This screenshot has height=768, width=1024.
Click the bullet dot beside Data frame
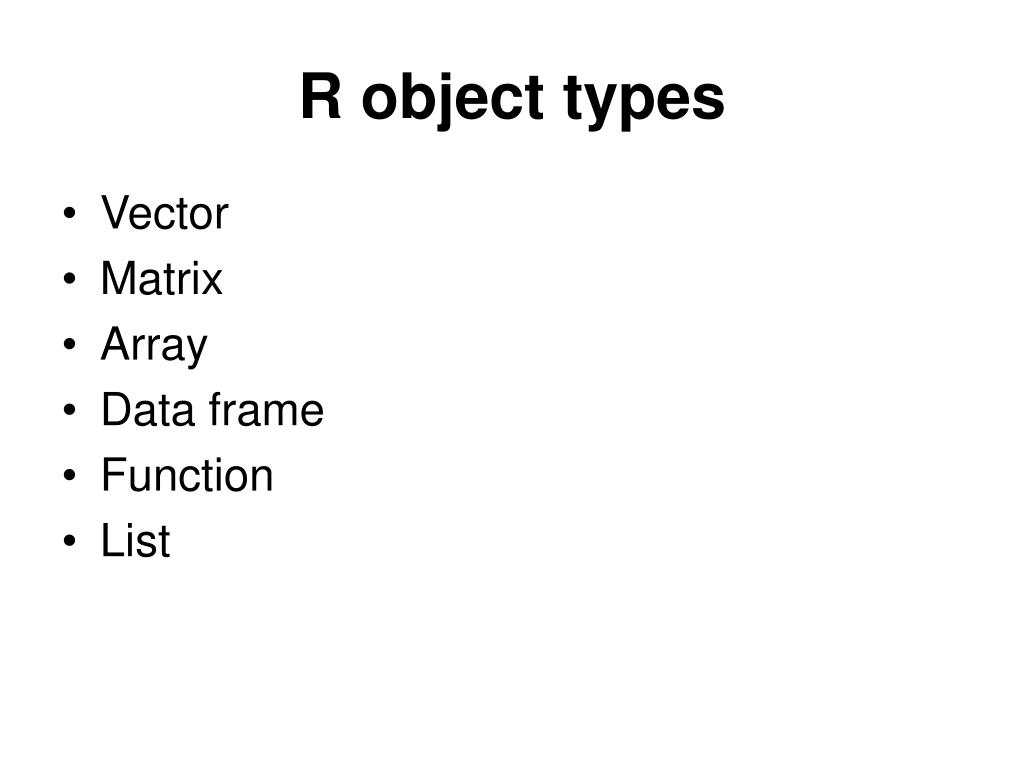tap(70, 409)
